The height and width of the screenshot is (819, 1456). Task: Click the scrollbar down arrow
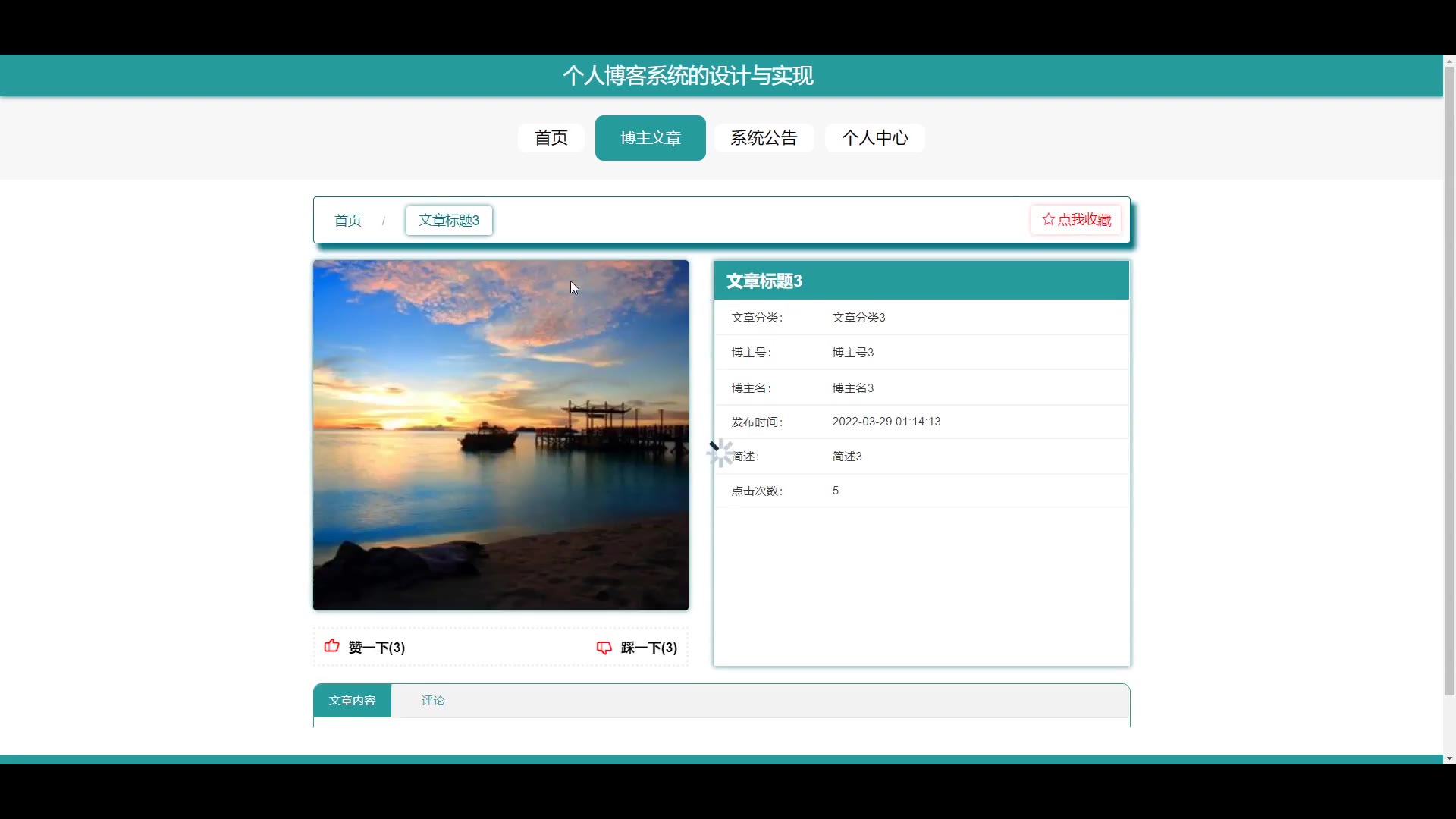(x=1449, y=758)
